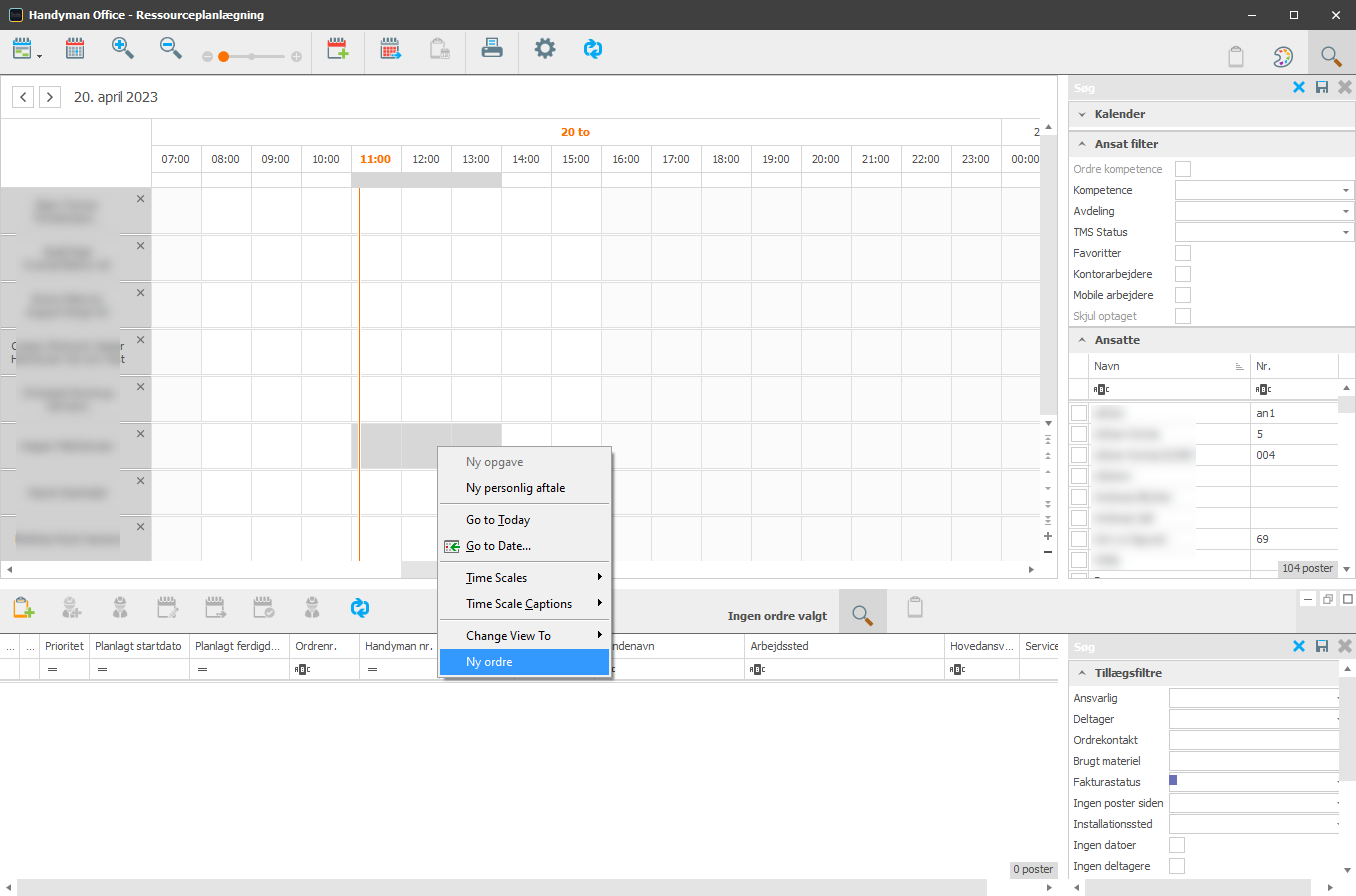Open the TMS Status dropdown
Screen dimensions: 1356x896
(x=1346, y=232)
